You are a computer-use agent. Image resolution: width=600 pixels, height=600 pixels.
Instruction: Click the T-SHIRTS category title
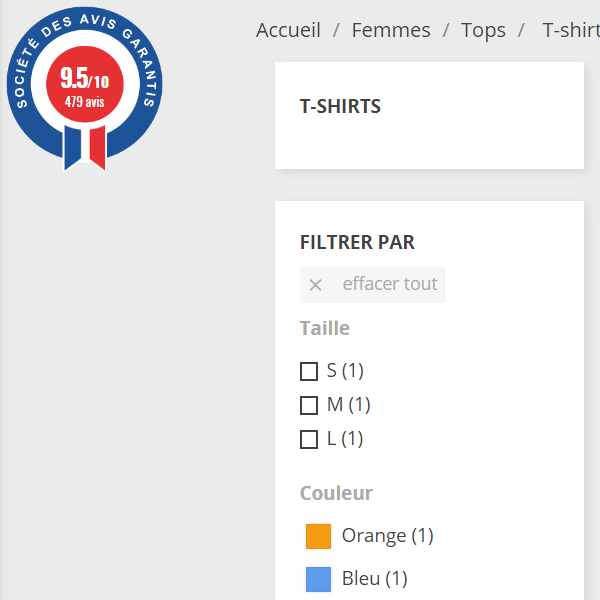pos(340,106)
